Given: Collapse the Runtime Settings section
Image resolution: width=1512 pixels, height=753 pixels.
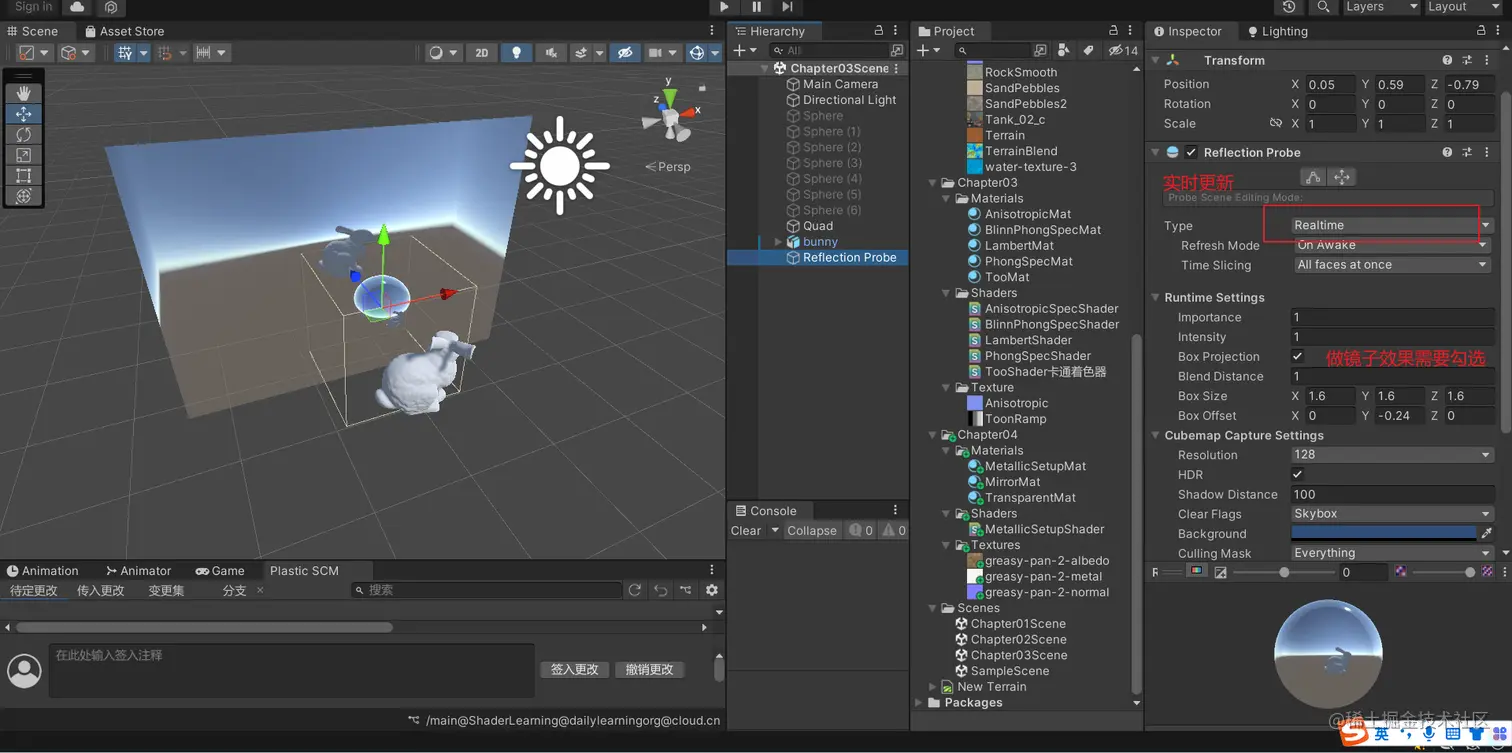Looking at the screenshot, I should 1156,298.
